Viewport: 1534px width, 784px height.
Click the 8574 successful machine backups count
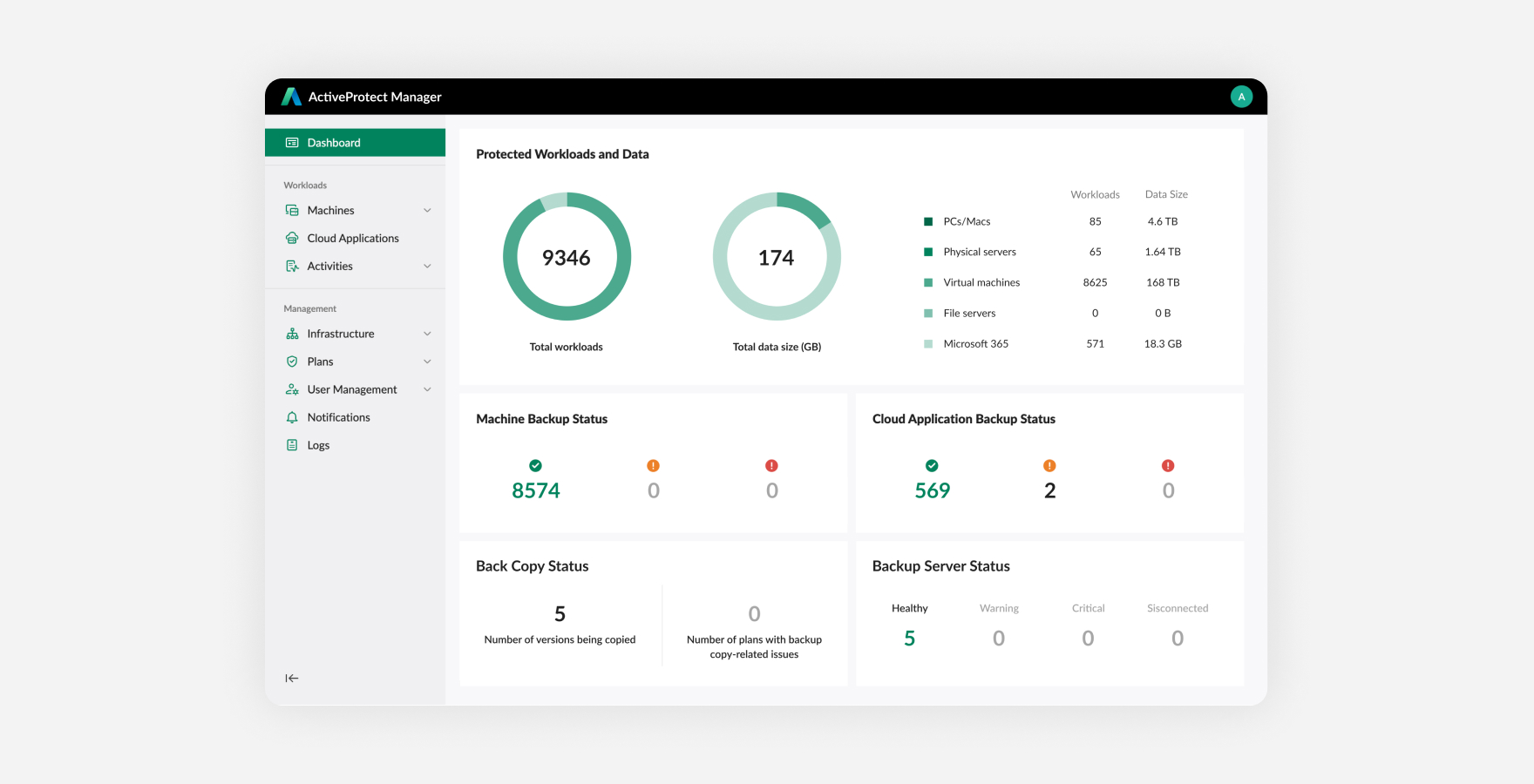click(x=535, y=490)
